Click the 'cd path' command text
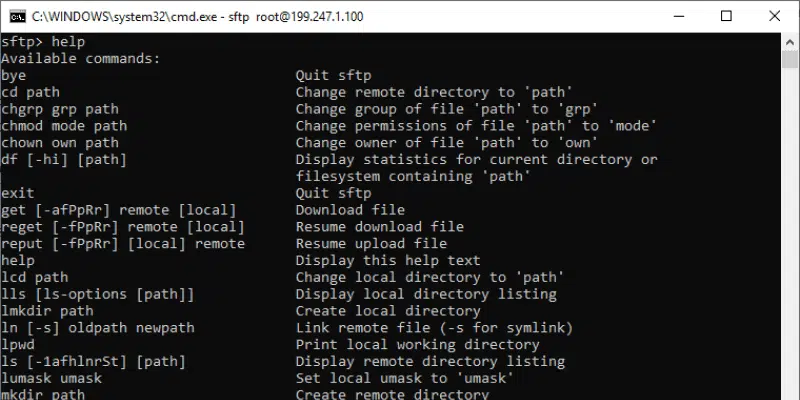This screenshot has width=800, height=400. pyautogui.click(x=31, y=92)
